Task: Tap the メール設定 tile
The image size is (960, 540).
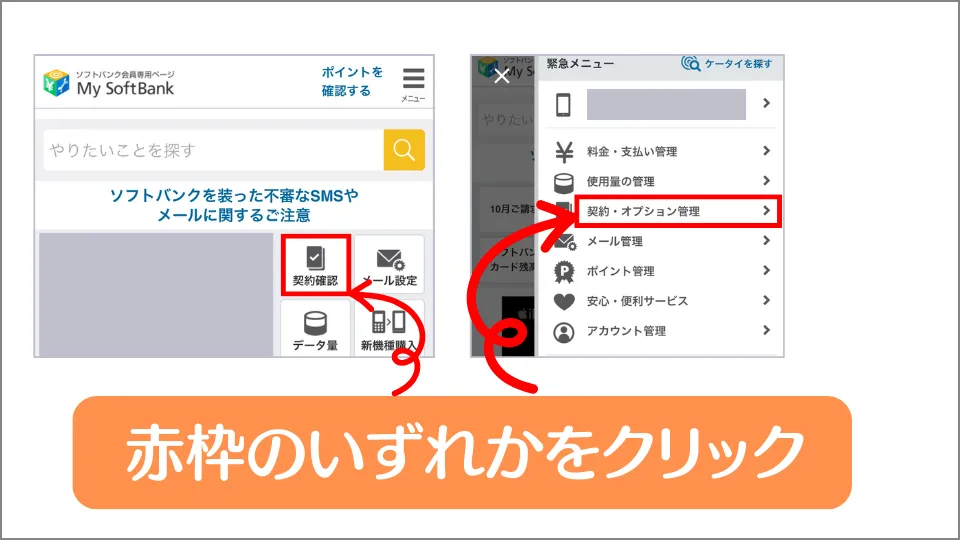Action: pyautogui.click(x=389, y=265)
